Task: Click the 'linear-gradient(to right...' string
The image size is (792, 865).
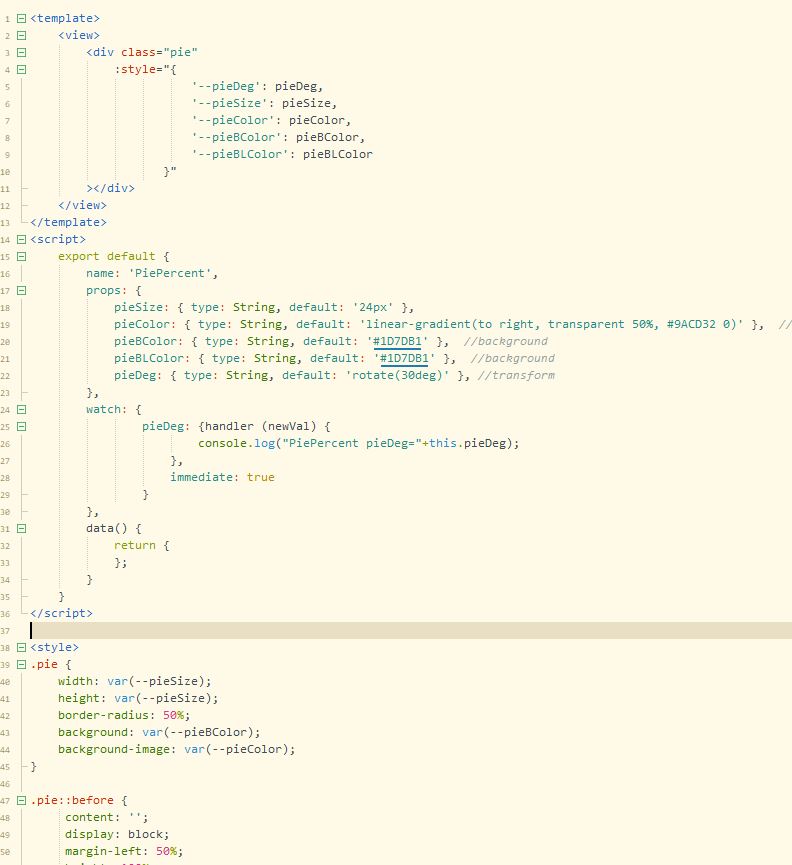Action: pos(552,324)
